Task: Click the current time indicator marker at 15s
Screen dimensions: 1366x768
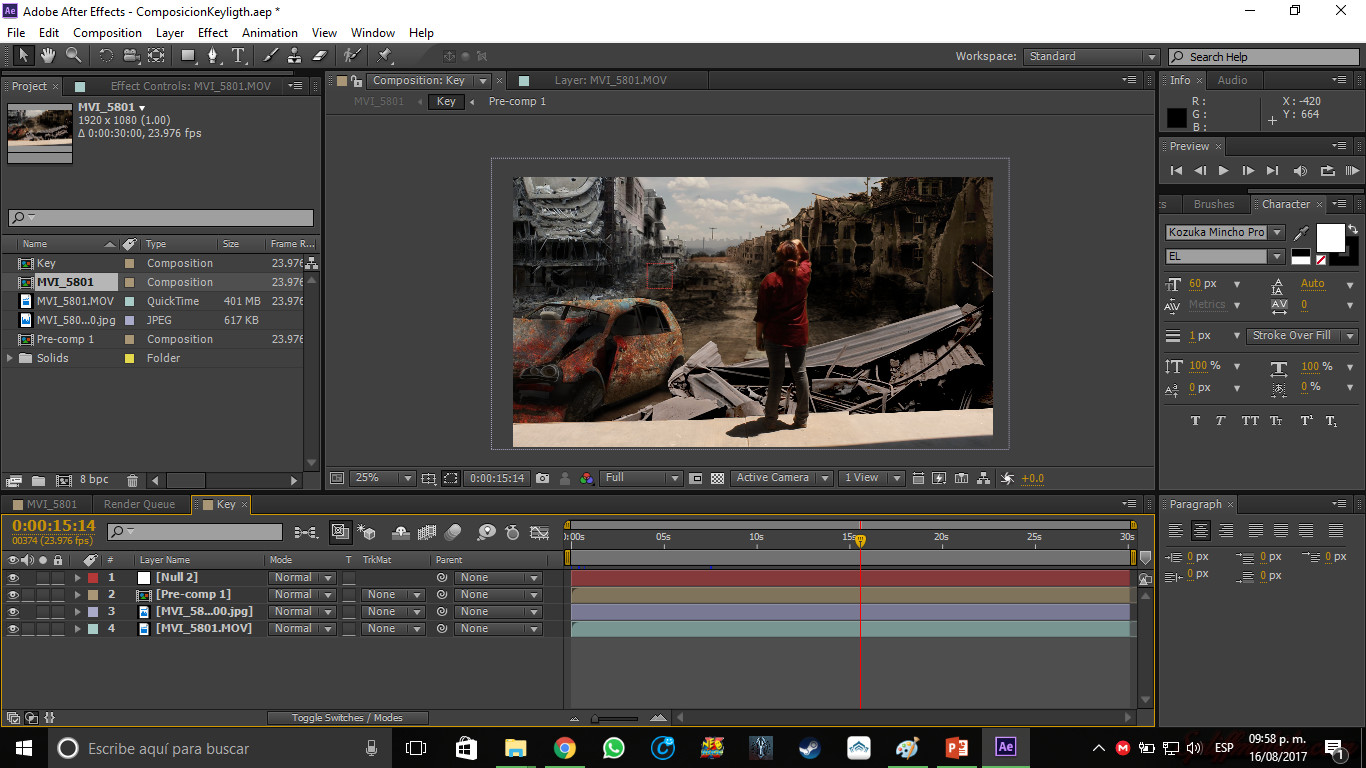Action: [860, 540]
